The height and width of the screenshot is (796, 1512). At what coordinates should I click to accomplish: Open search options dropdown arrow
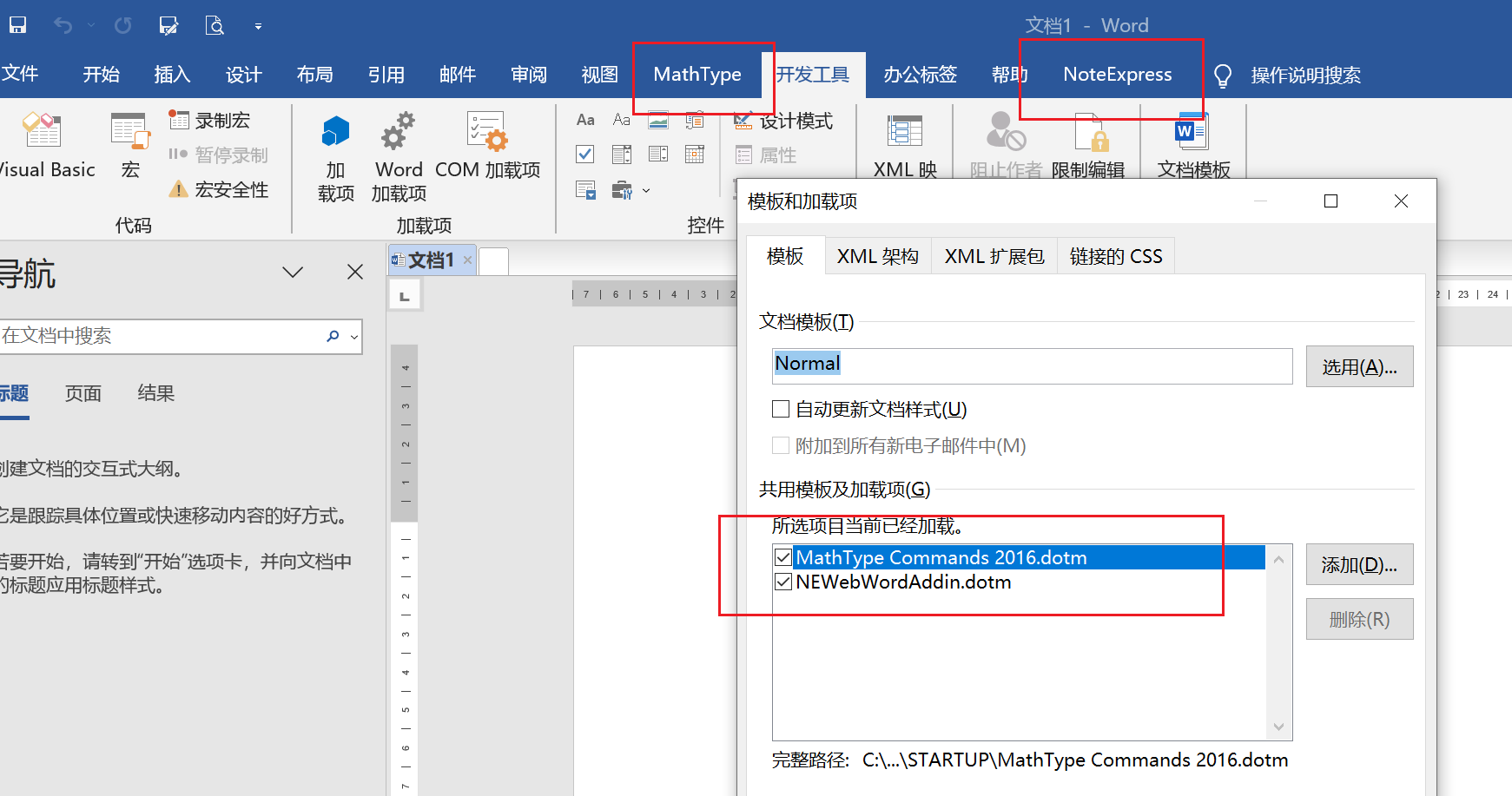pos(354,337)
